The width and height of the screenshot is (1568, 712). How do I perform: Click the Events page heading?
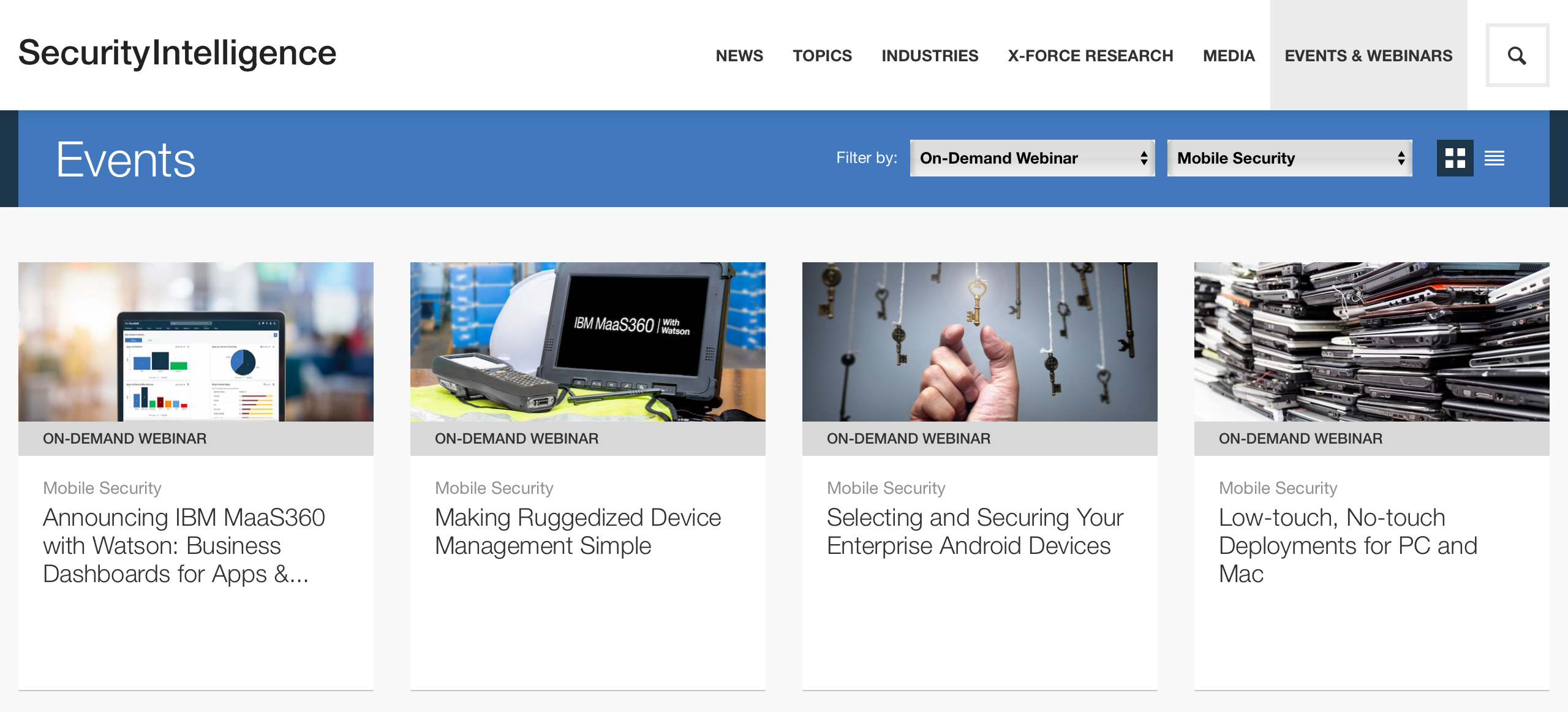[x=126, y=159]
